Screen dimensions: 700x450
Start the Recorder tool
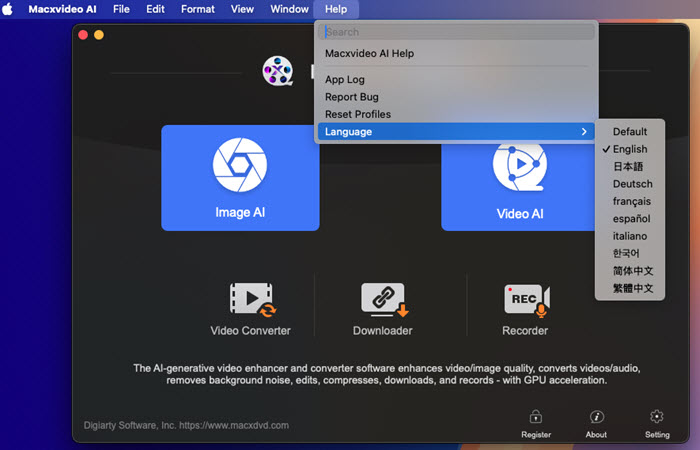tap(525, 309)
